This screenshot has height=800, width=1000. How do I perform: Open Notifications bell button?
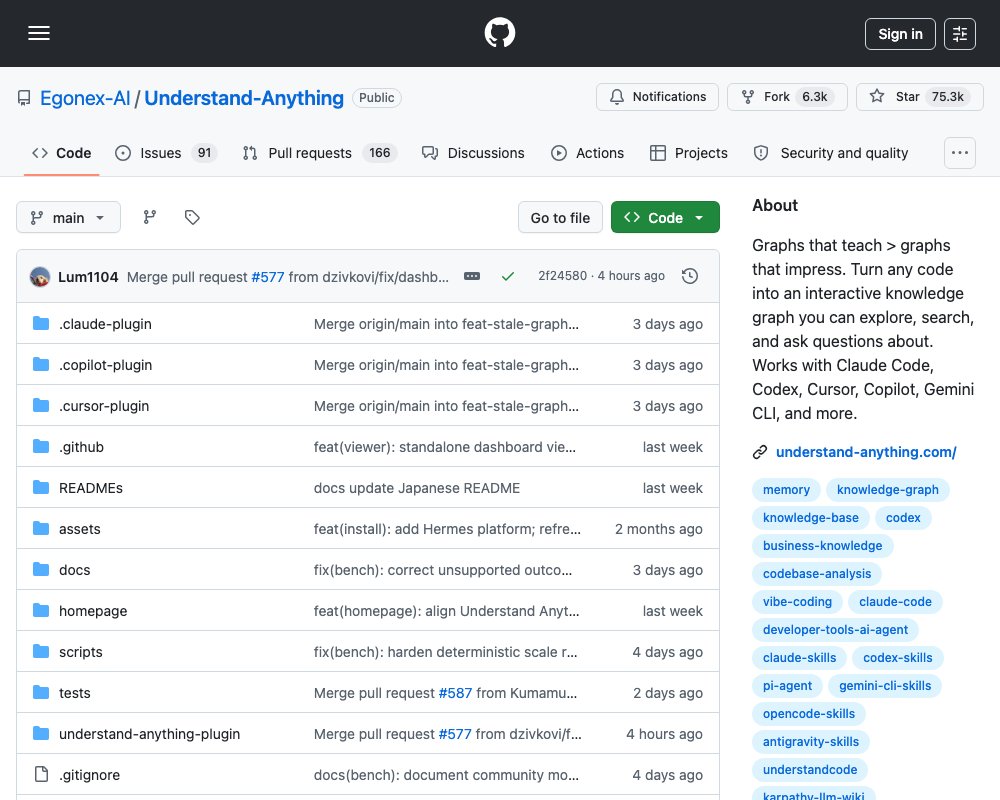pyautogui.click(x=657, y=97)
